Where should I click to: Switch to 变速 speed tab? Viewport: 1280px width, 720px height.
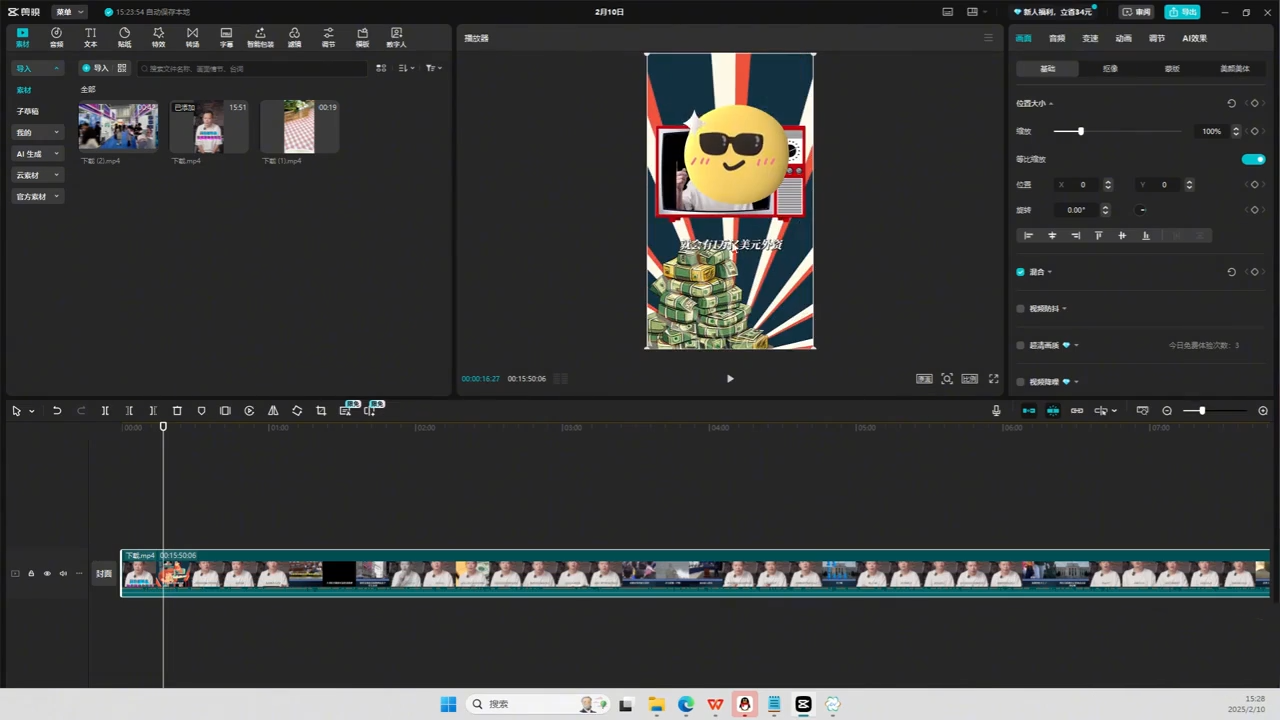pyautogui.click(x=1090, y=38)
